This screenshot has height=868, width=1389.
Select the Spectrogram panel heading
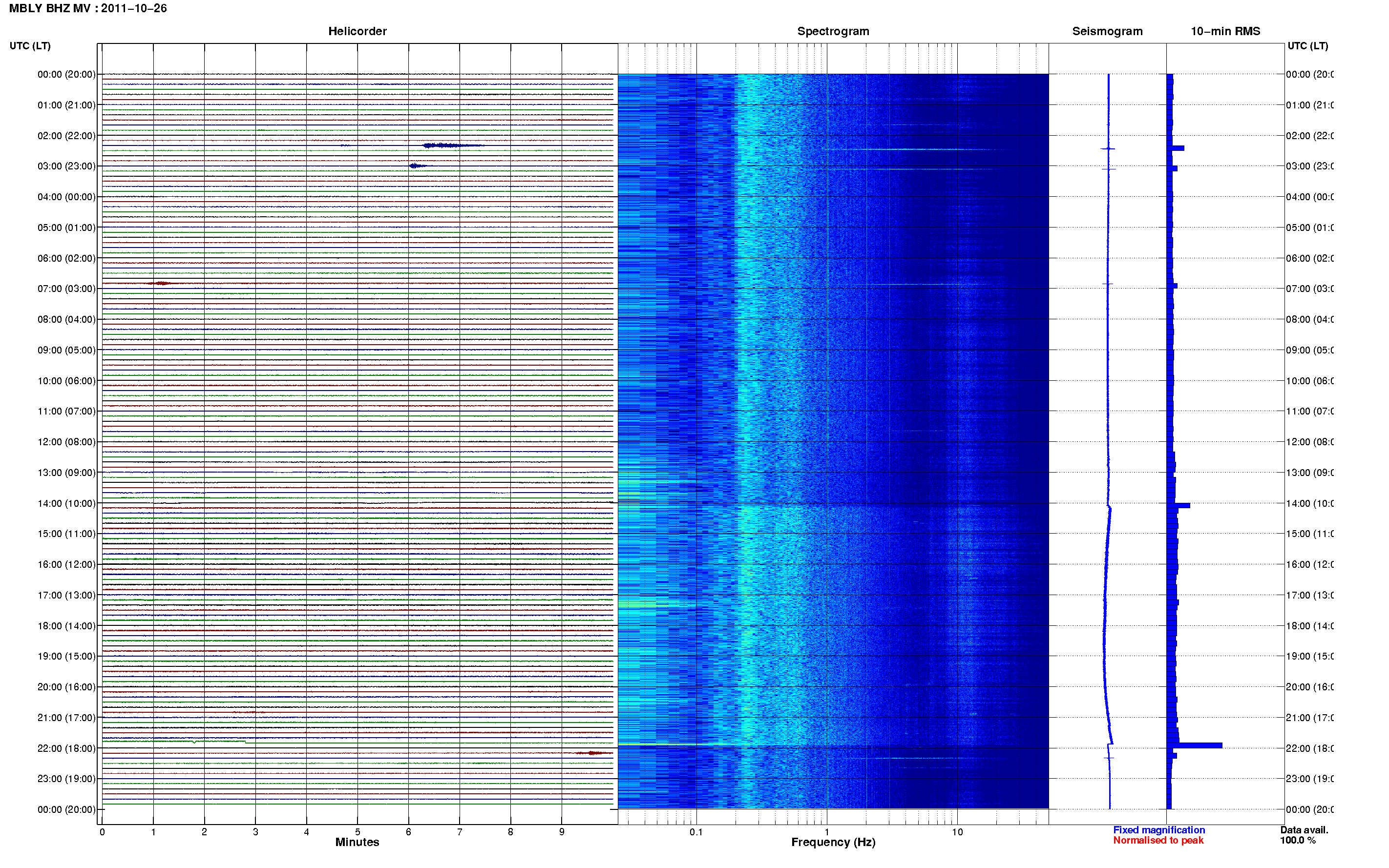pos(833,32)
